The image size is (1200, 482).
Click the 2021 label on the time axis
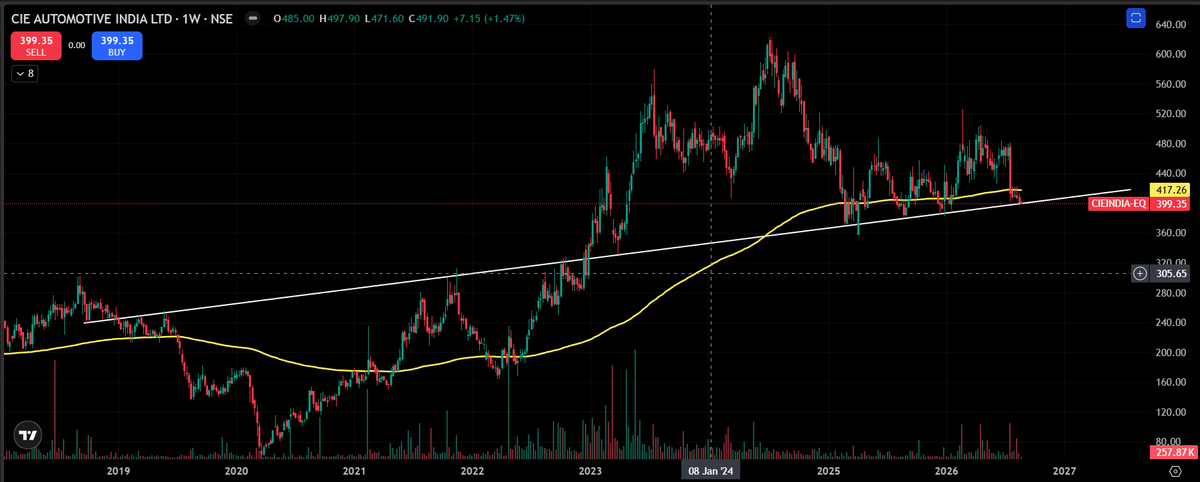(x=353, y=470)
